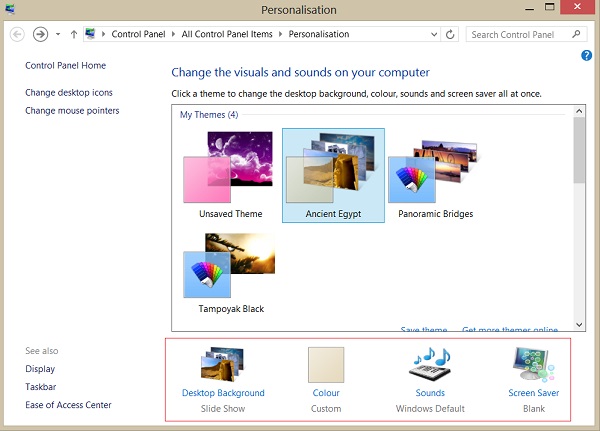
Task: Click the Forward navigation arrow
Action: (x=40, y=34)
